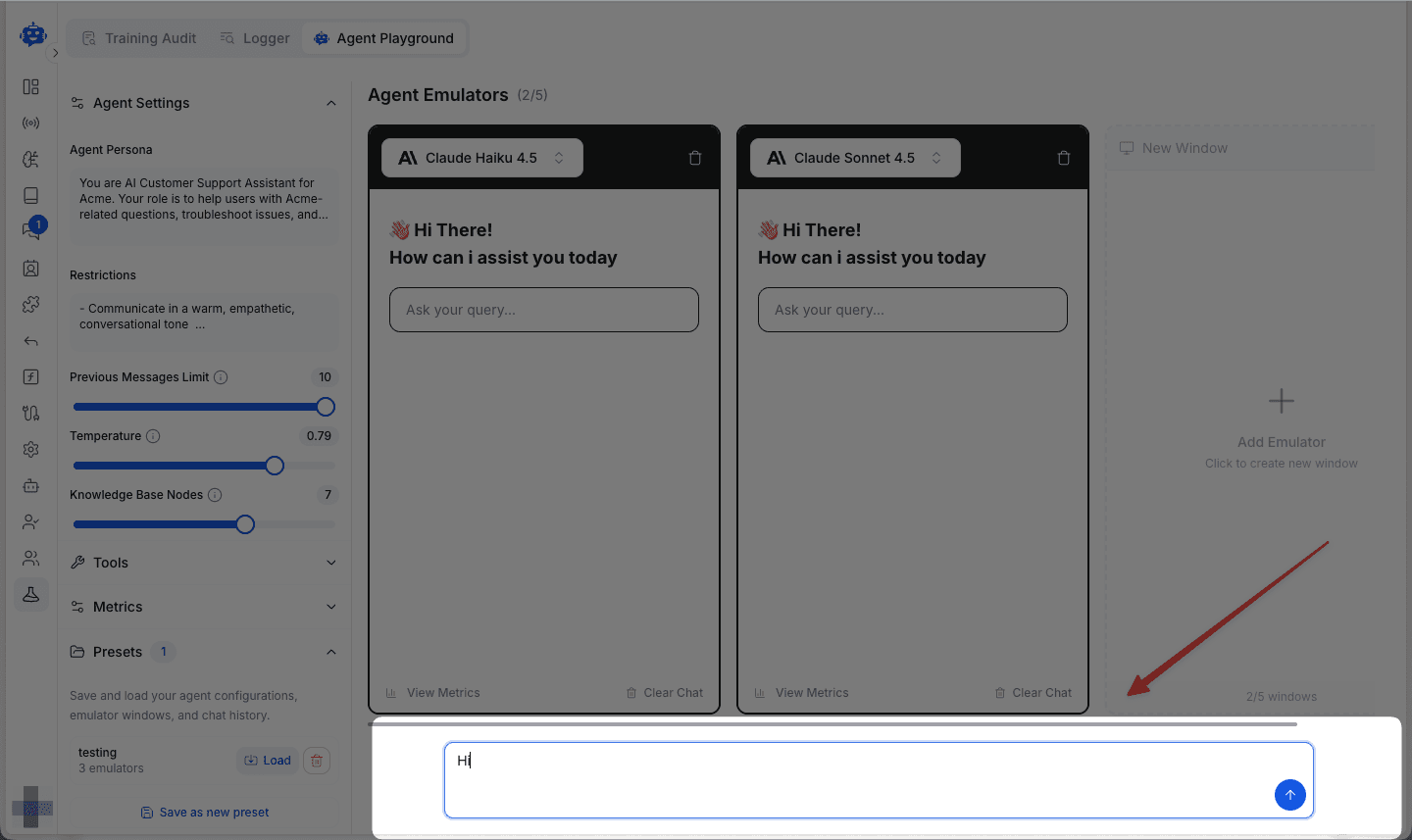Click the flask playground sidebar icon
The image size is (1412, 840).
(31, 594)
